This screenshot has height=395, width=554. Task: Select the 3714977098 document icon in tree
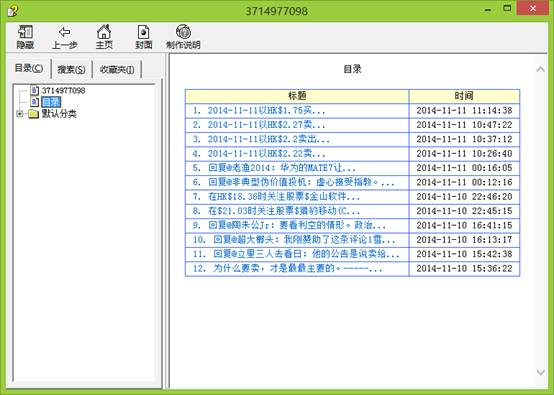tap(34, 90)
